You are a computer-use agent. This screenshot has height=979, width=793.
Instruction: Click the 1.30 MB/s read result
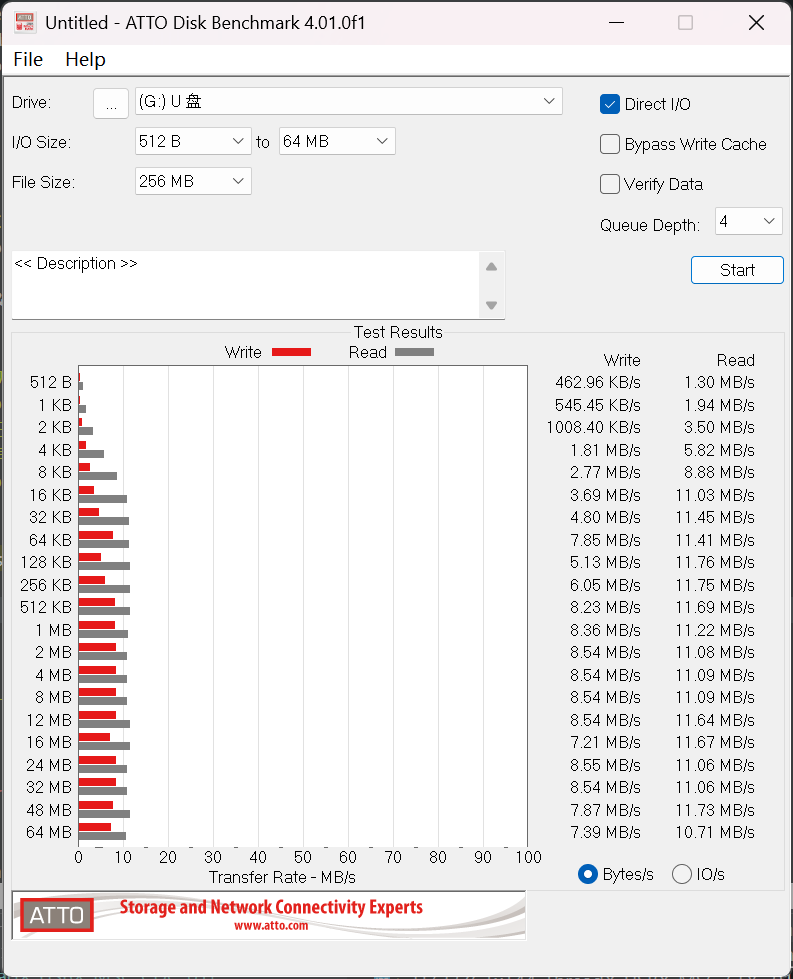(719, 382)
